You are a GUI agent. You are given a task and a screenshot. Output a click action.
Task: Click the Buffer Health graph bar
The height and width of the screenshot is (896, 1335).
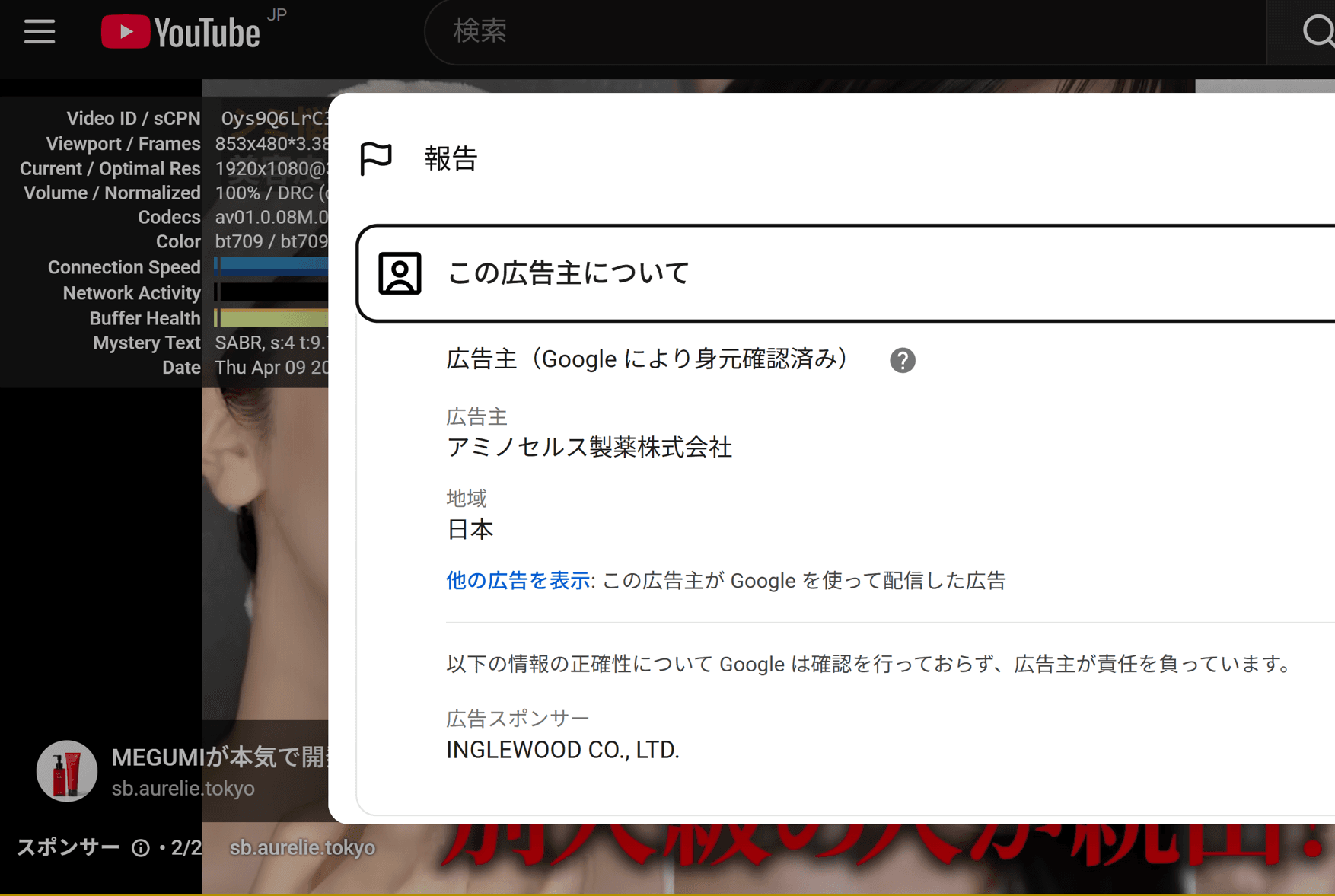[x=272, y=318]
